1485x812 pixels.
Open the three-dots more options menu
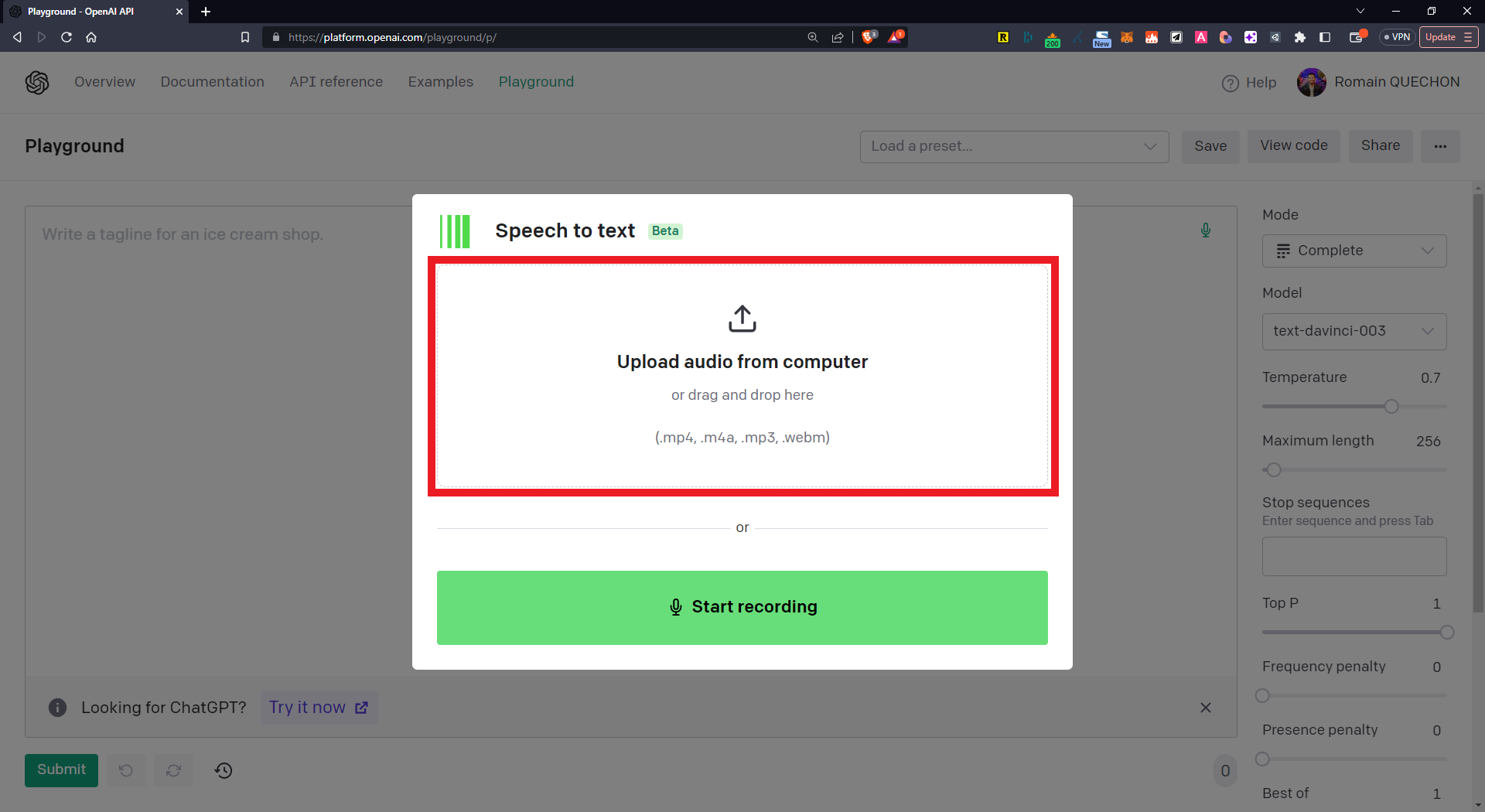click(x=1439, y=146)
